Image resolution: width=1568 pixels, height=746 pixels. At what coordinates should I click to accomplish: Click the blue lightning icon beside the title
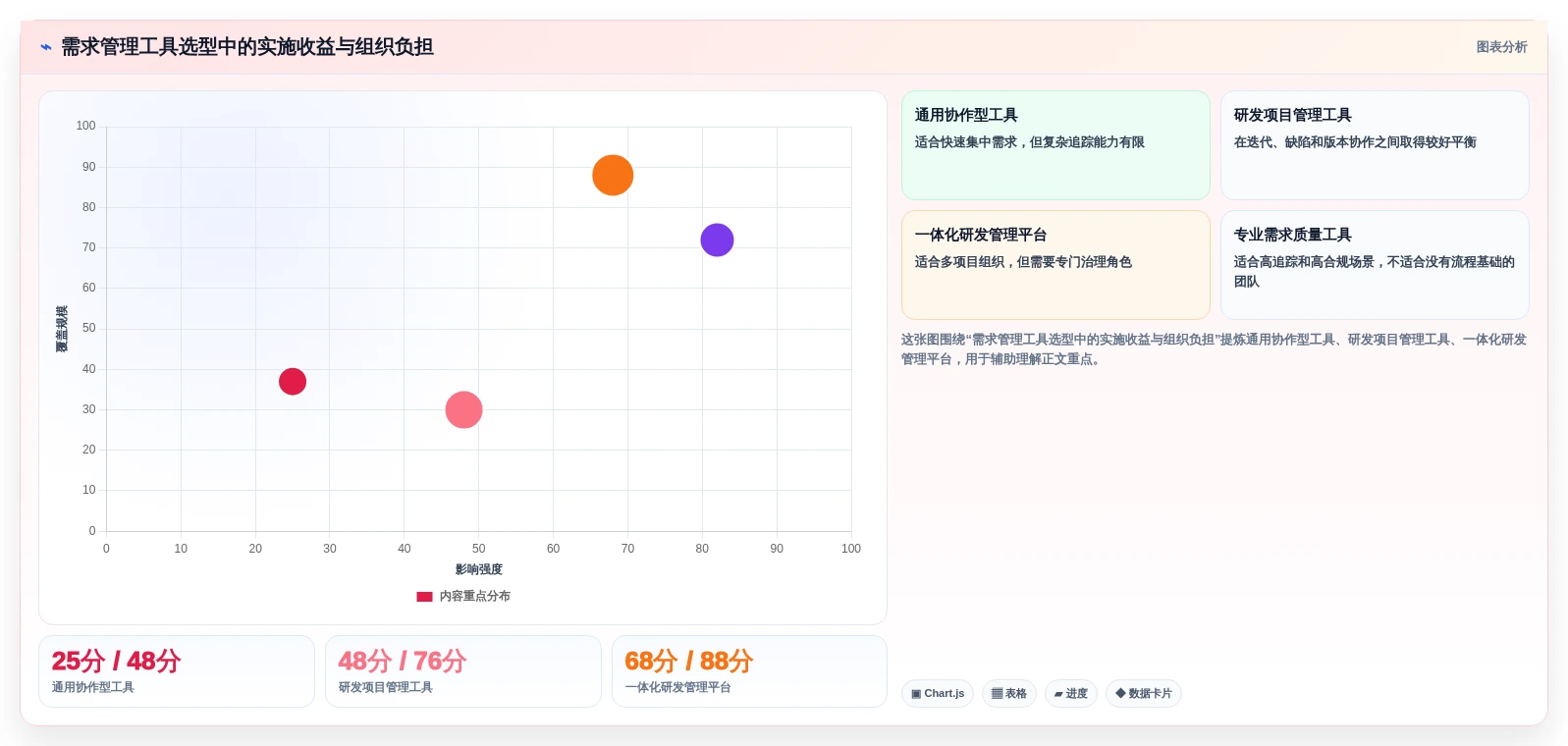click(x=45, y=47)
